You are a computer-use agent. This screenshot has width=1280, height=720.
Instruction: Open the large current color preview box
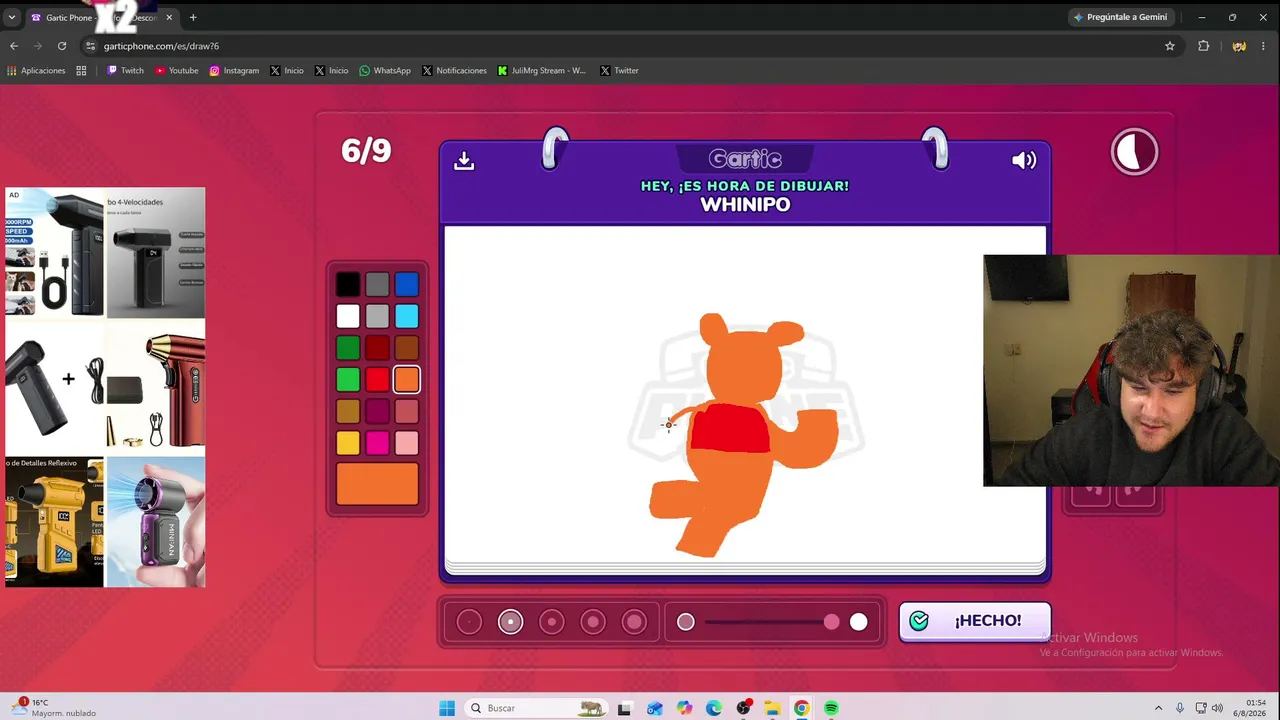pyautogui.click(x=377, y=484)
